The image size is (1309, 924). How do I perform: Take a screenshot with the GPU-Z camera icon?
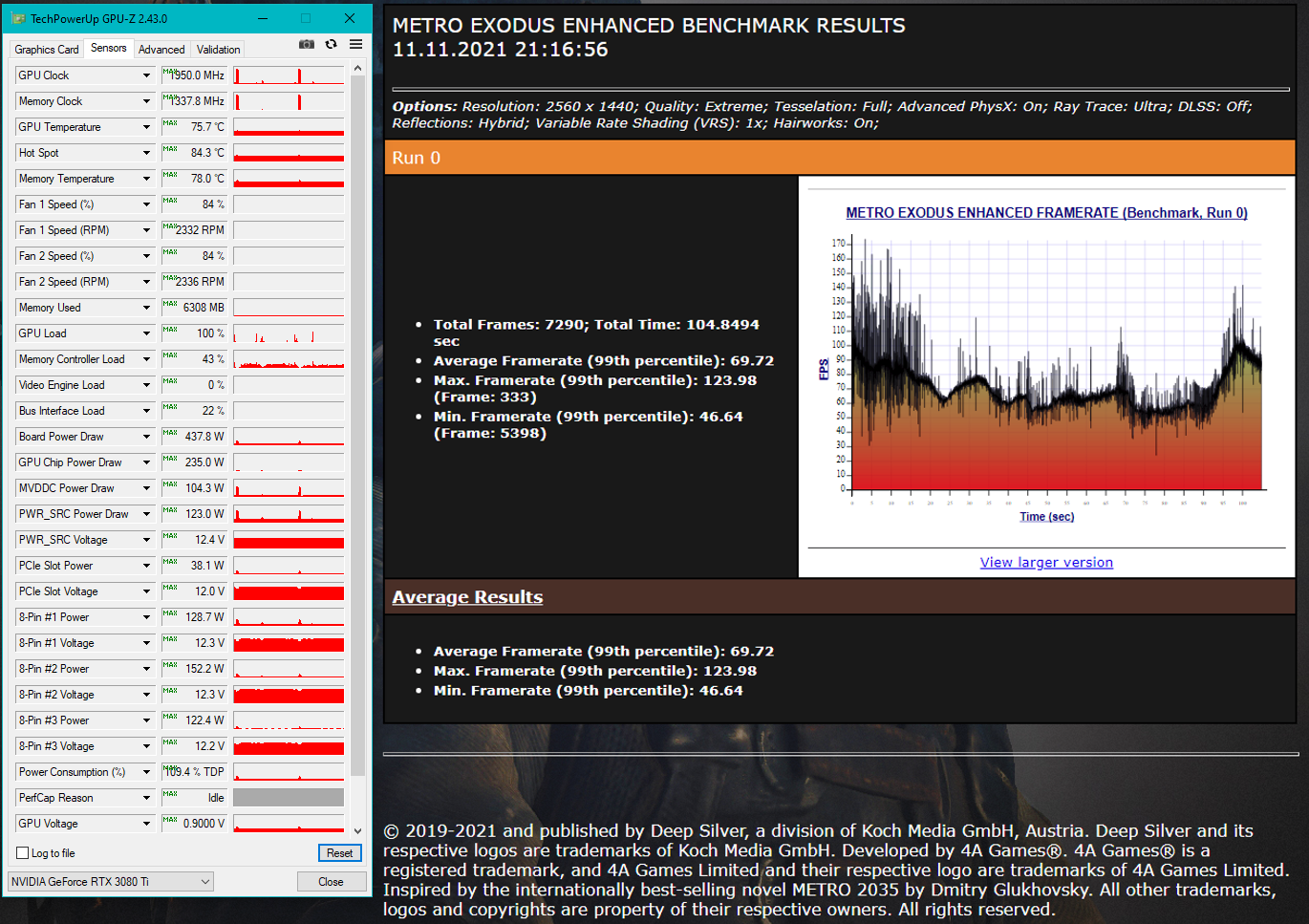(306, 45)
